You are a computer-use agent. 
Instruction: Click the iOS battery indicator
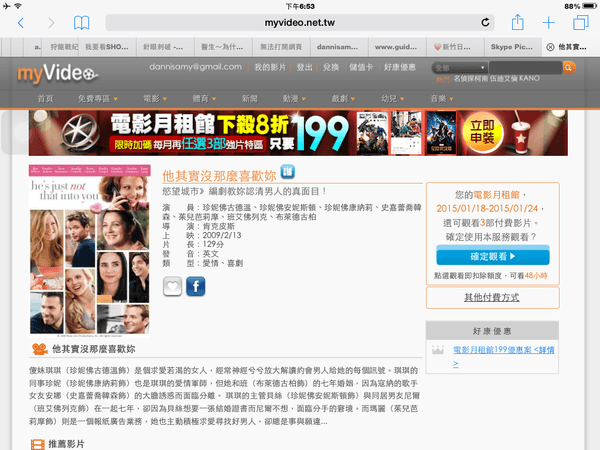pyautogui.click(x=589, y=6)
